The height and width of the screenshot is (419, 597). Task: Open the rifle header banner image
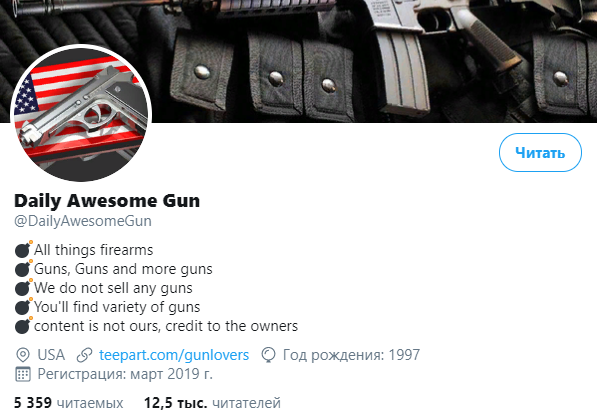click(x=298, y=61)
